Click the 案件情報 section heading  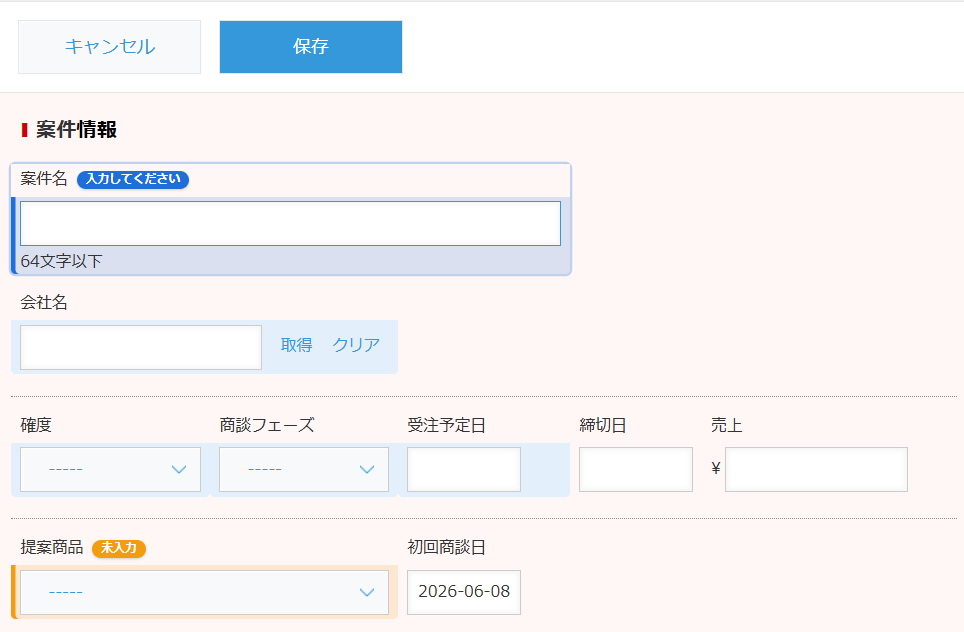pos(76,130)
